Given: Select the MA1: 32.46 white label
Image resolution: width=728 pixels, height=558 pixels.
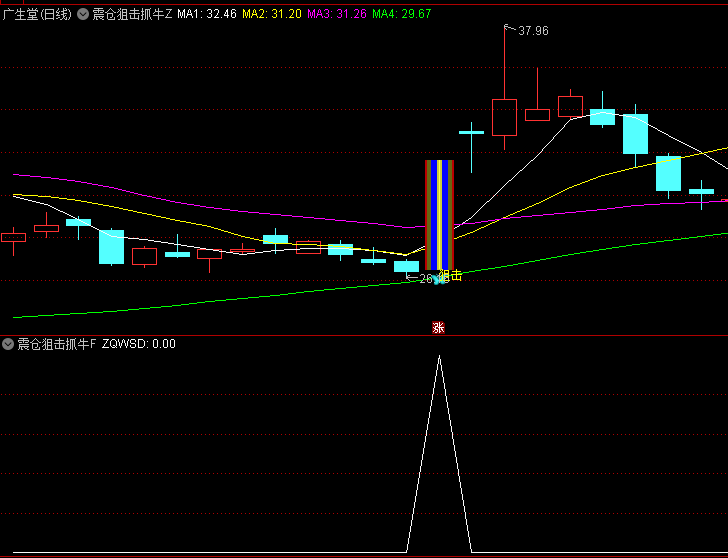Looking at the screenshot, I should (207, 14).
